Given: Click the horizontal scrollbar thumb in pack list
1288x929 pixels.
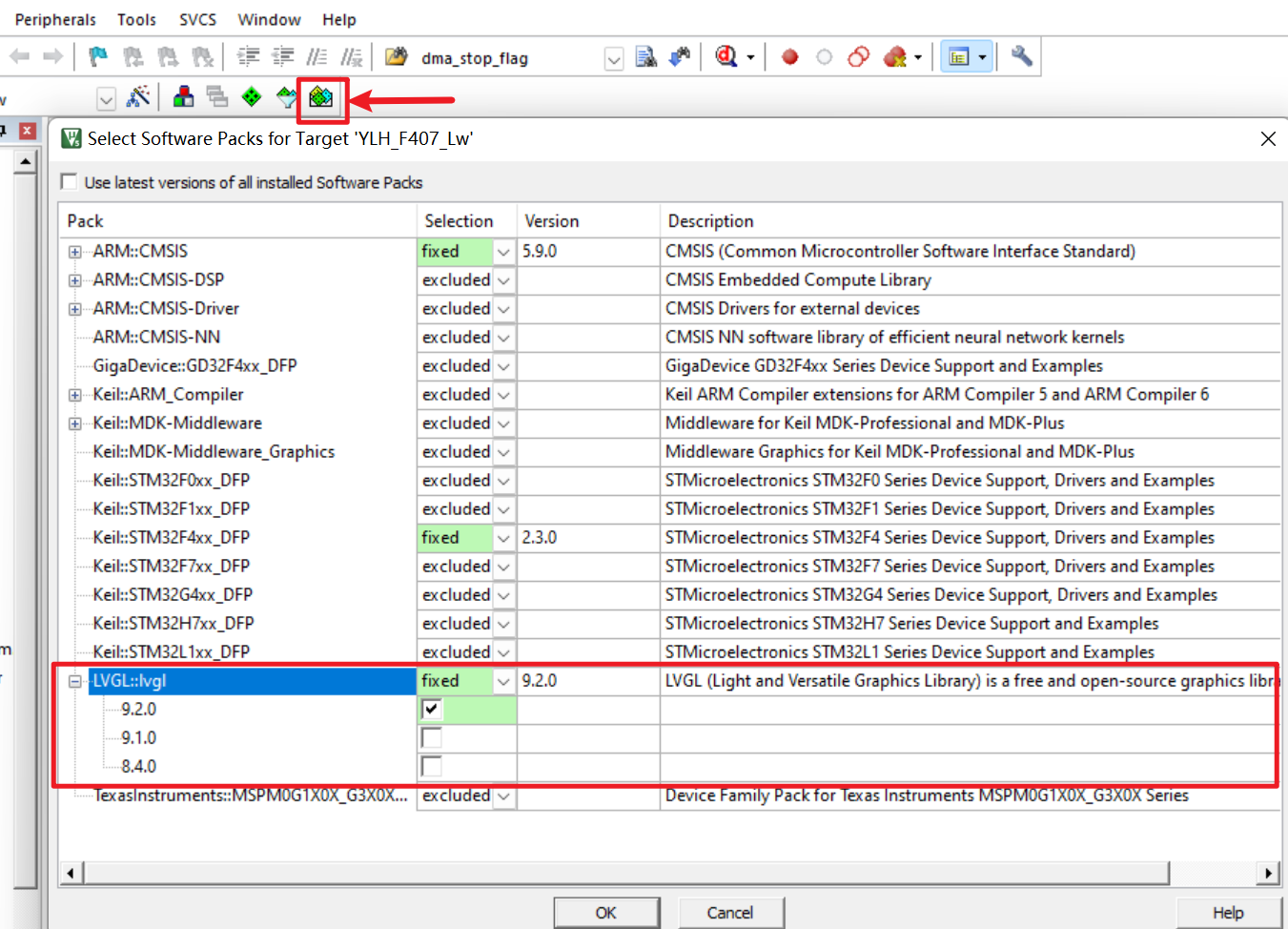Looking at the screenshot, I should tap(626, 873).
